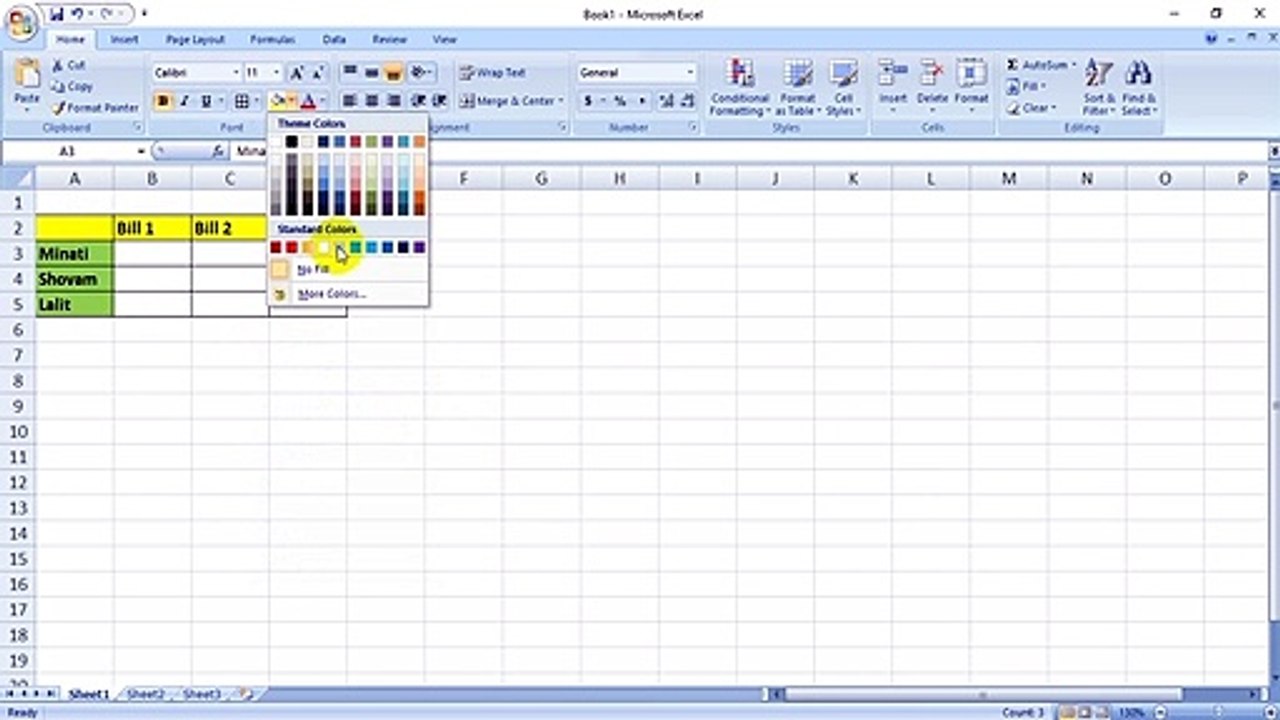
Task: Open Find & Select binoculars
Action: coord(1138,87)
